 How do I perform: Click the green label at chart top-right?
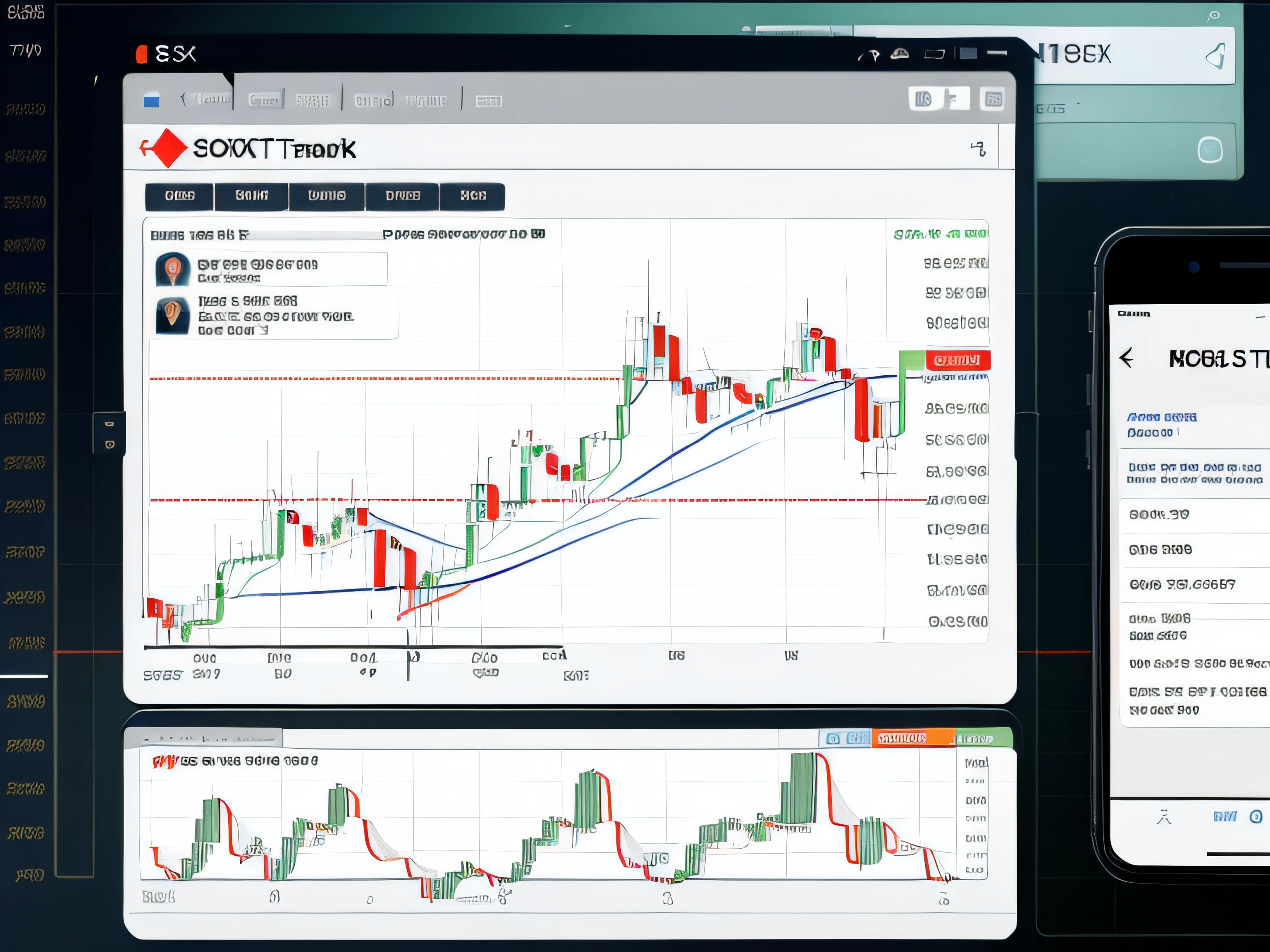941,234
